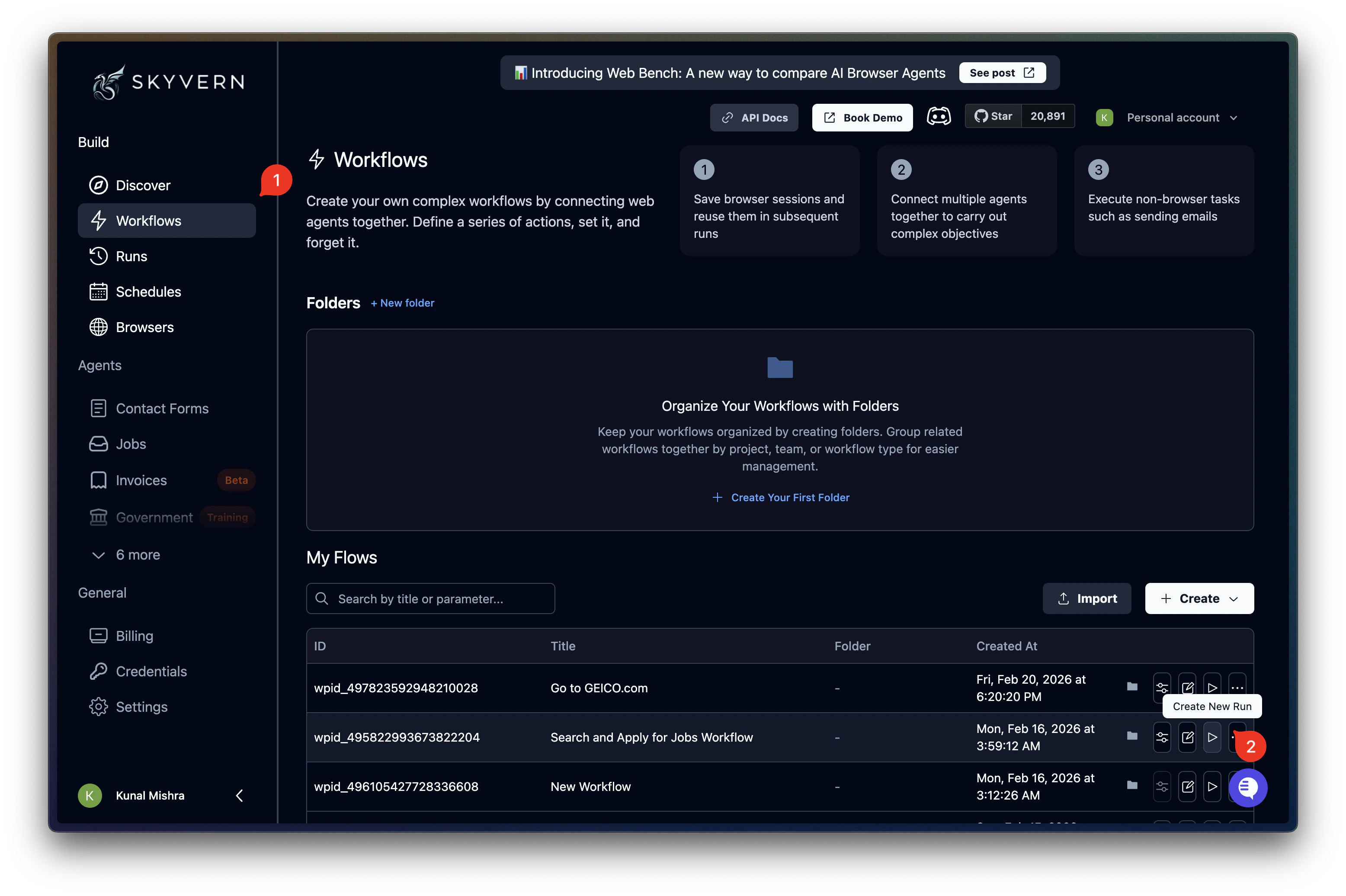Open more options for the GEICO.com workflow
This screenshot has height=896, width=1346.
1238,688
